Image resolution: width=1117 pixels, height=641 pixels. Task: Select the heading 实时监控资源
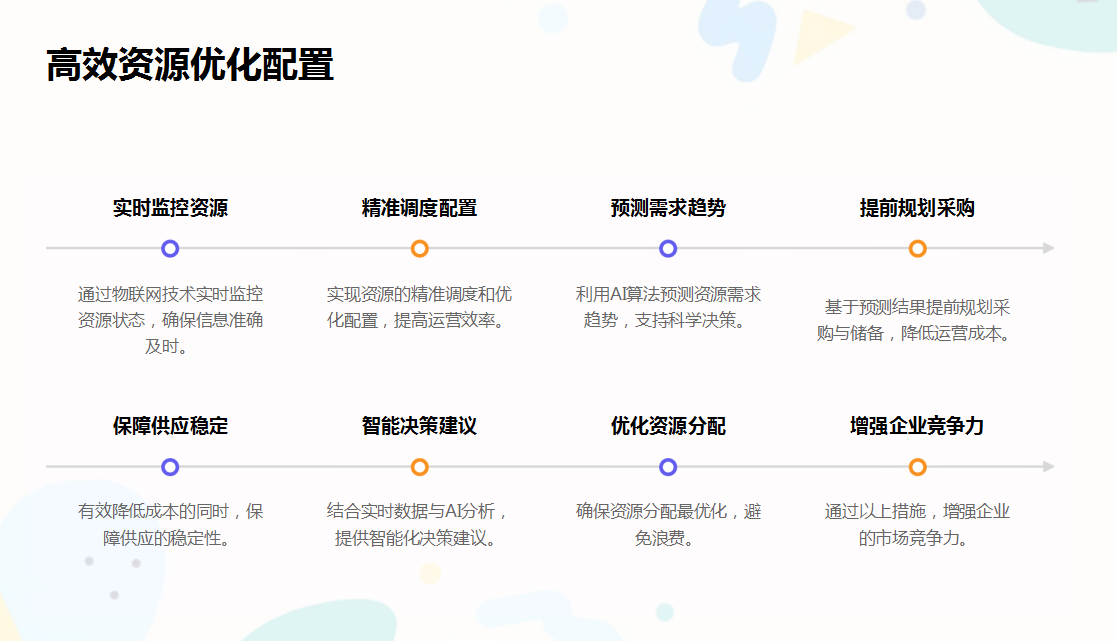[170, 208]
